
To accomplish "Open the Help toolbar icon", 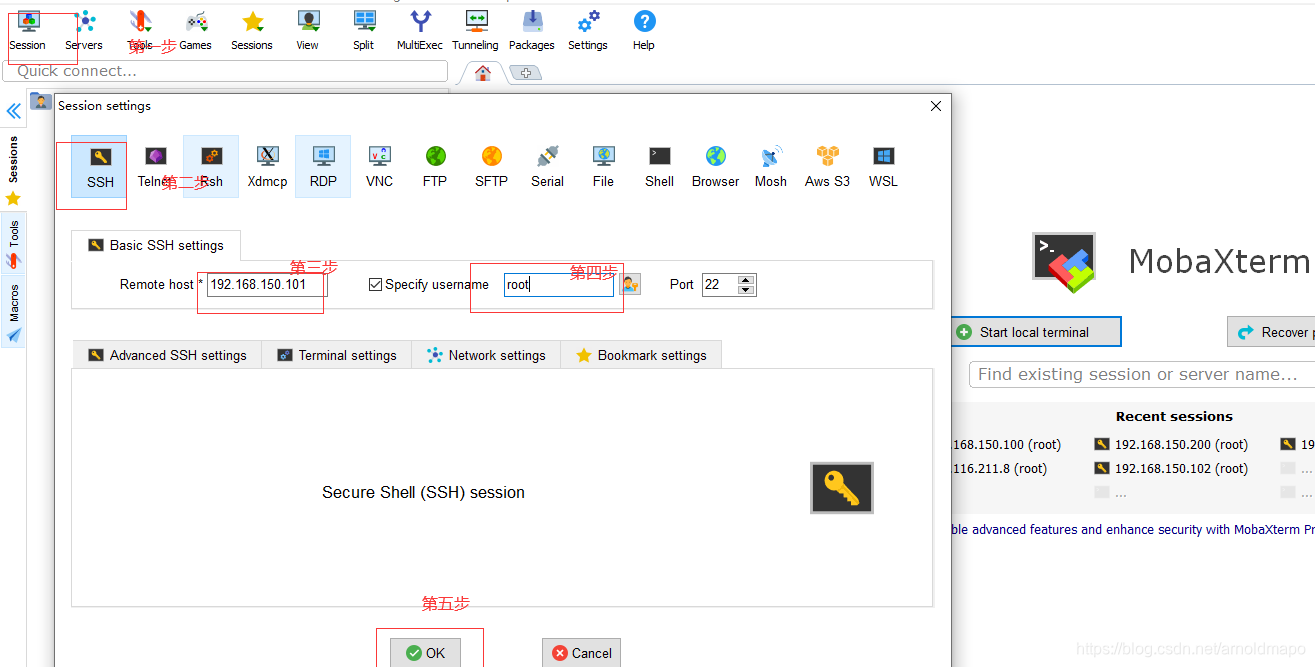I will tap(644, 31).
